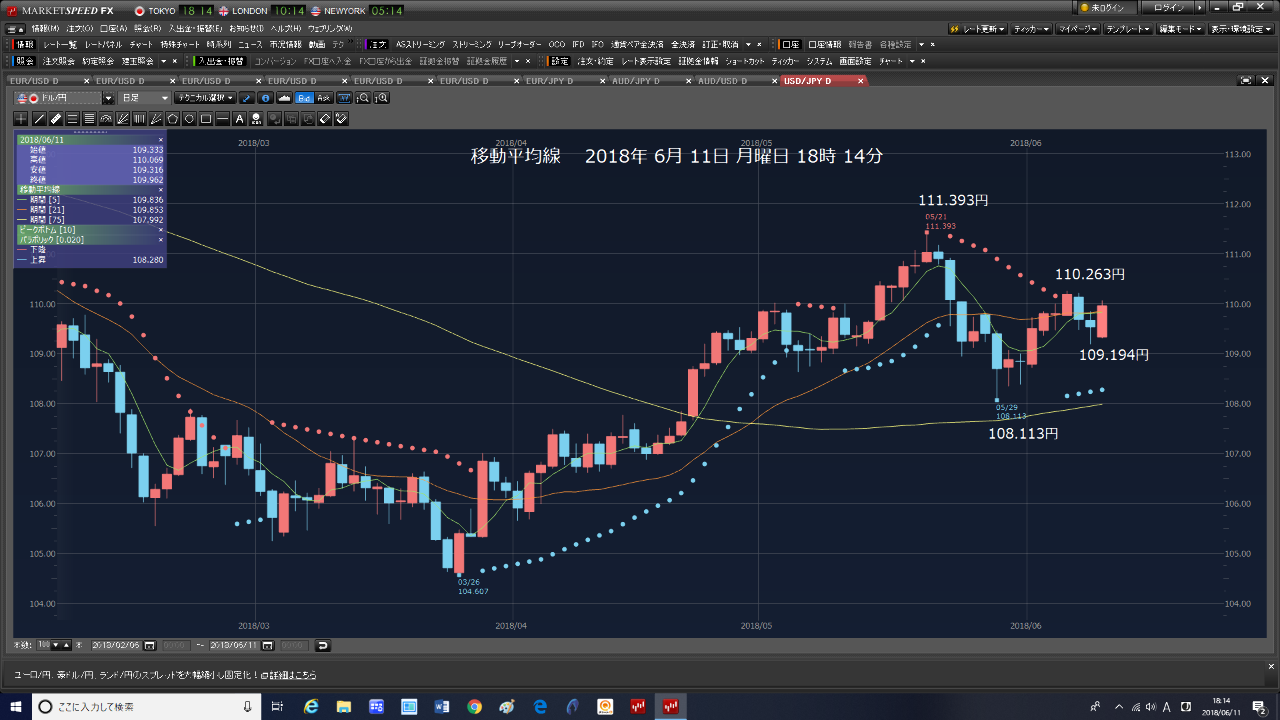Screen dimensions: 1280x720
Task: Switch chart price to Bid
Action: (305, 98)
